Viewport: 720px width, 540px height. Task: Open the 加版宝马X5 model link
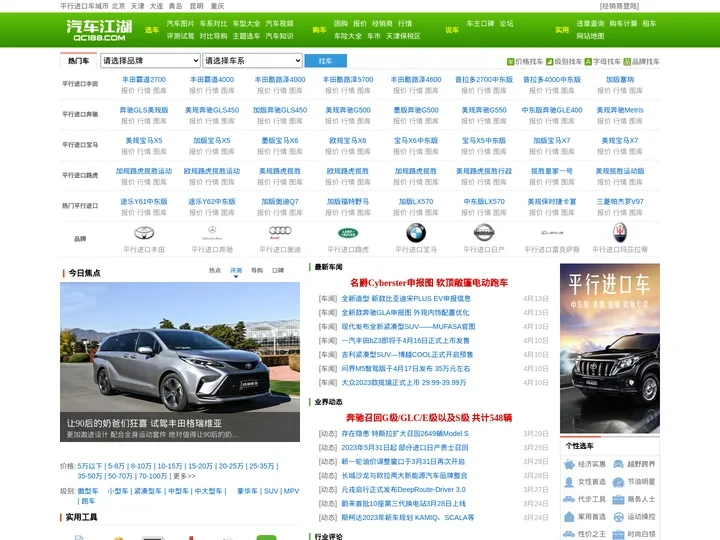[x=212, y=141]
